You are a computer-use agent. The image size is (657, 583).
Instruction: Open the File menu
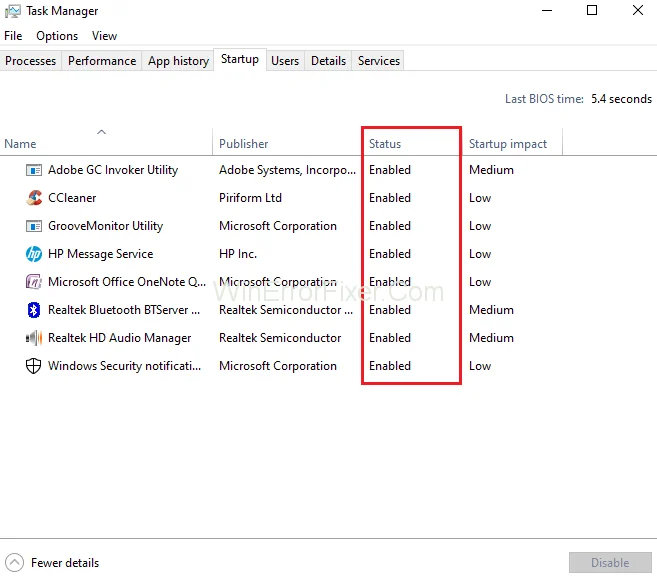[x=13, y=36]
